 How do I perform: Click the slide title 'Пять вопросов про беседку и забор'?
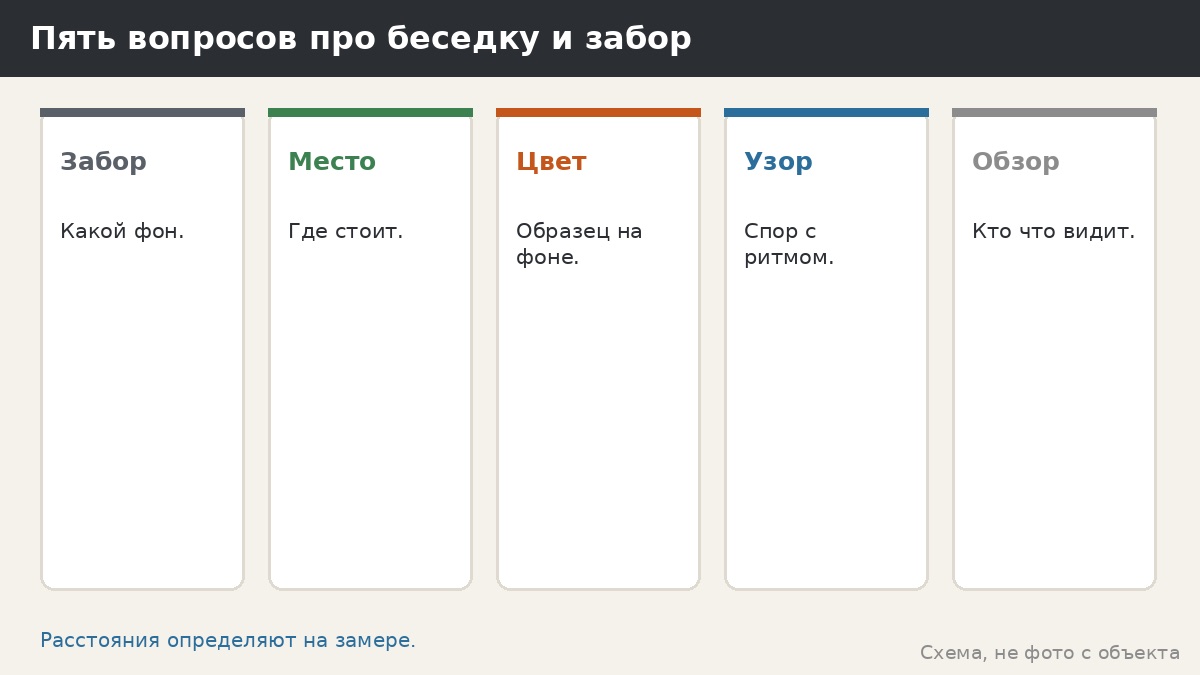(361, 39)
